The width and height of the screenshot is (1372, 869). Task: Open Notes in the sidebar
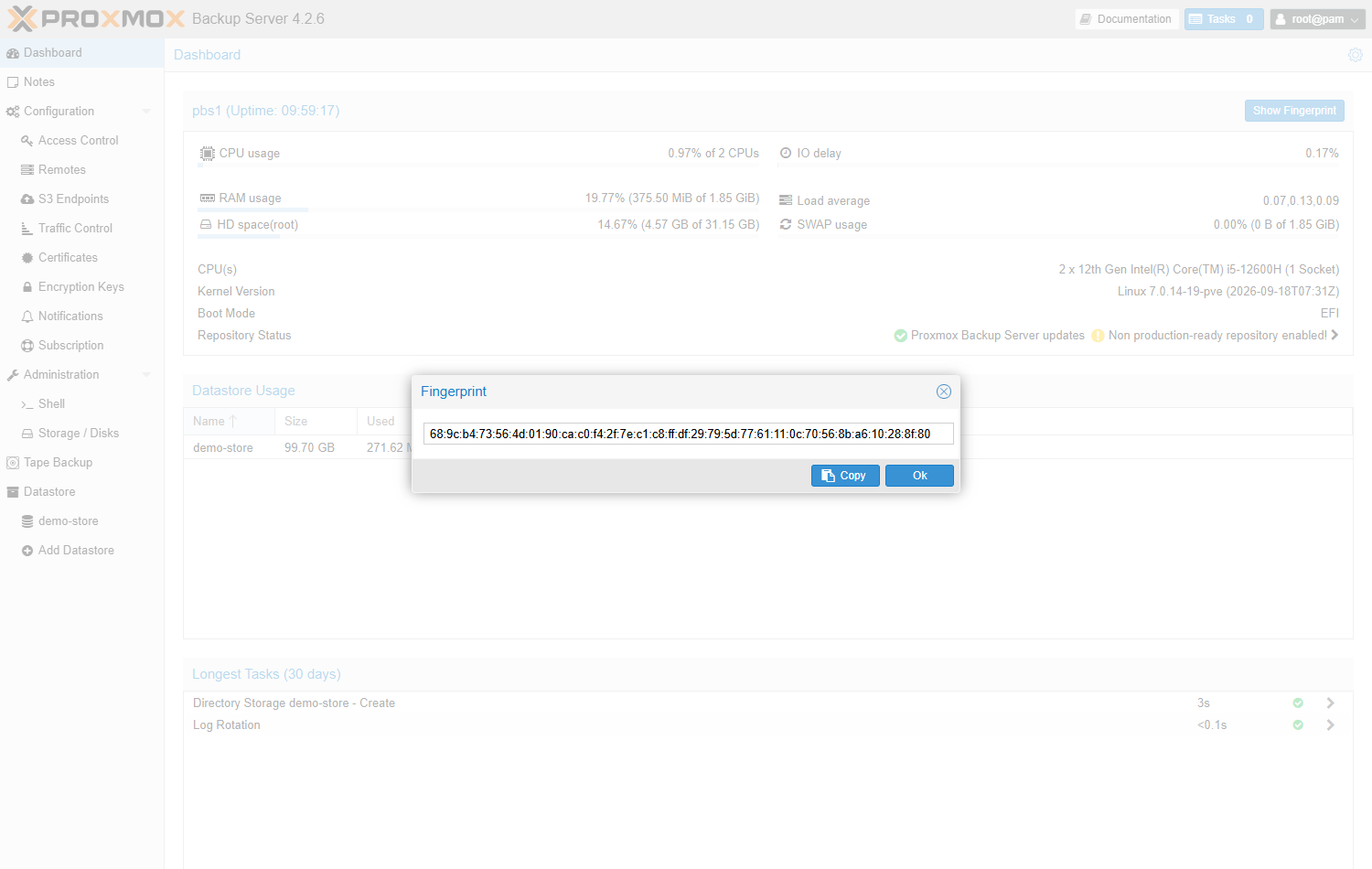click(81, 82)
